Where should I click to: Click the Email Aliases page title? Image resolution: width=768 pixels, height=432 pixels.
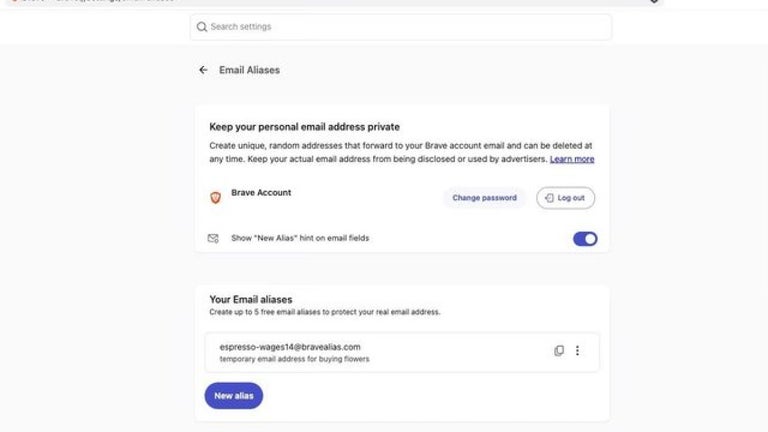[x=249, y=70]
